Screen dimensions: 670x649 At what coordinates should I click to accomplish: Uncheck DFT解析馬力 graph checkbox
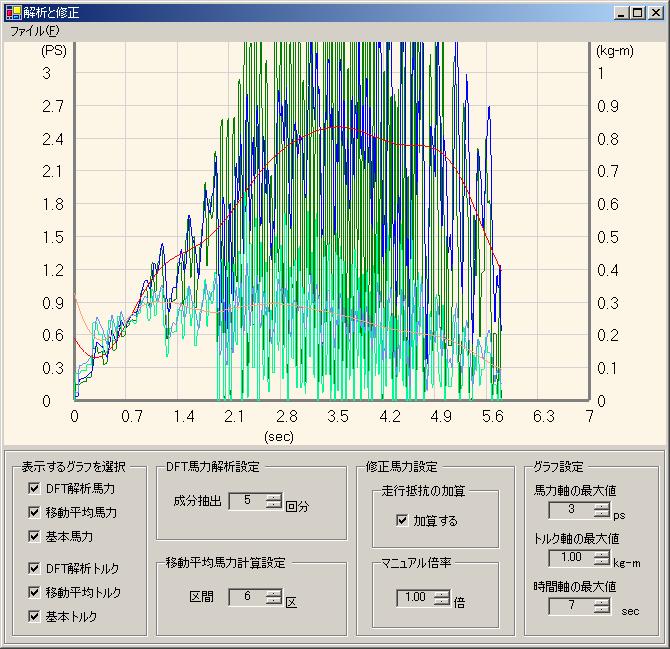(x=34, y=488)
